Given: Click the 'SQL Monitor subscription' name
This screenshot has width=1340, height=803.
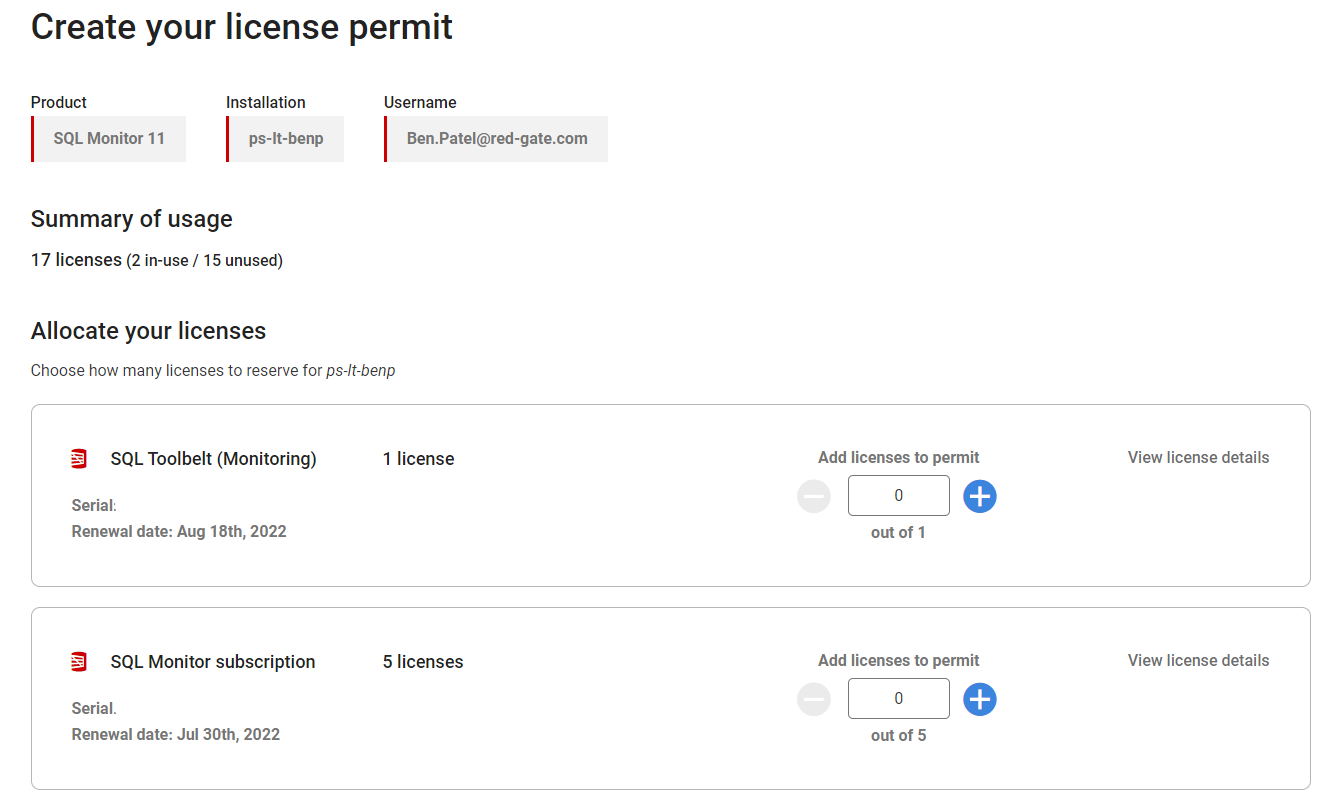Looking at the screenshot, I should (x=213, y=662).
